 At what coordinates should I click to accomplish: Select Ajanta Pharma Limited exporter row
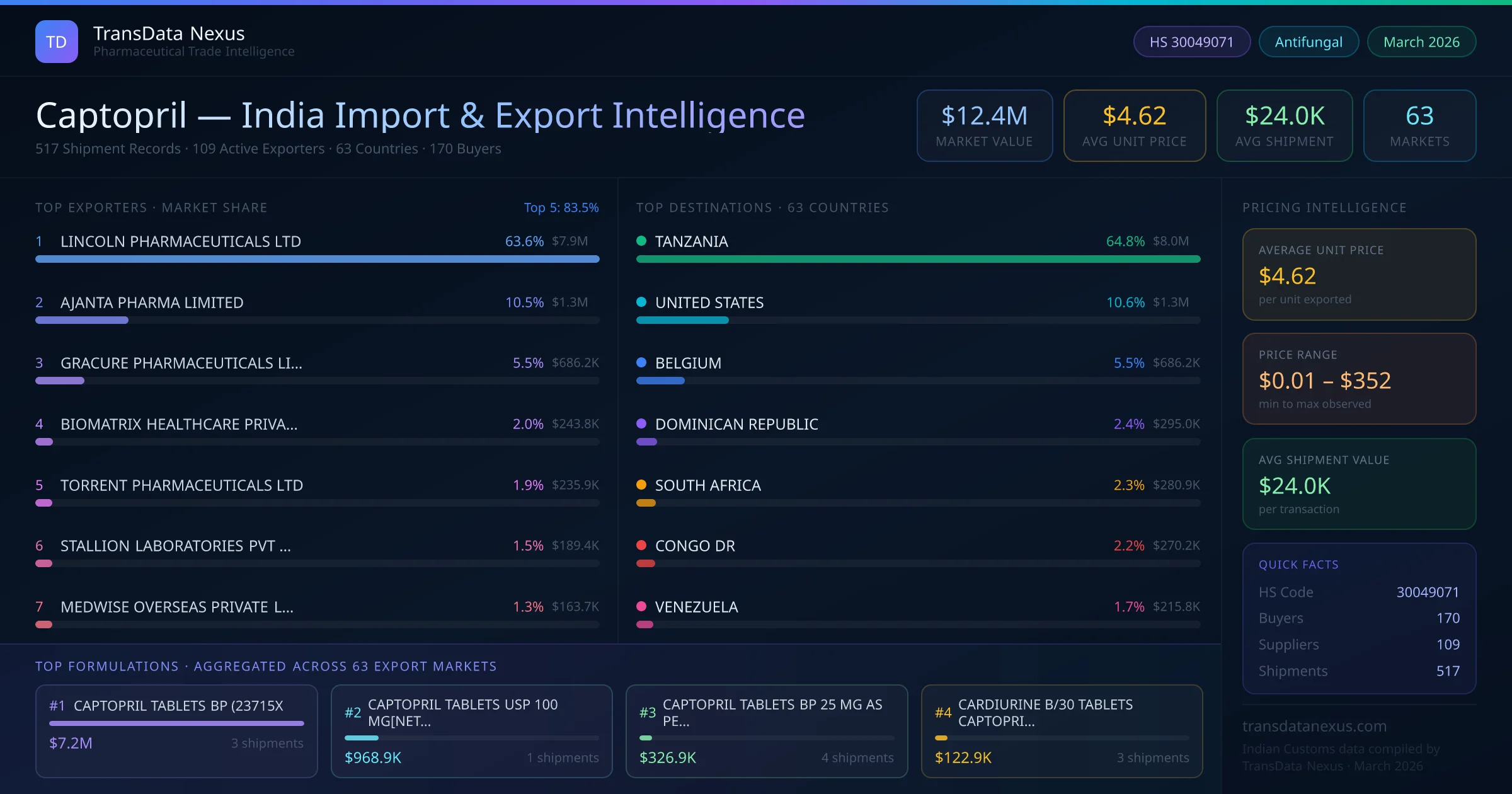coord(152,302)
